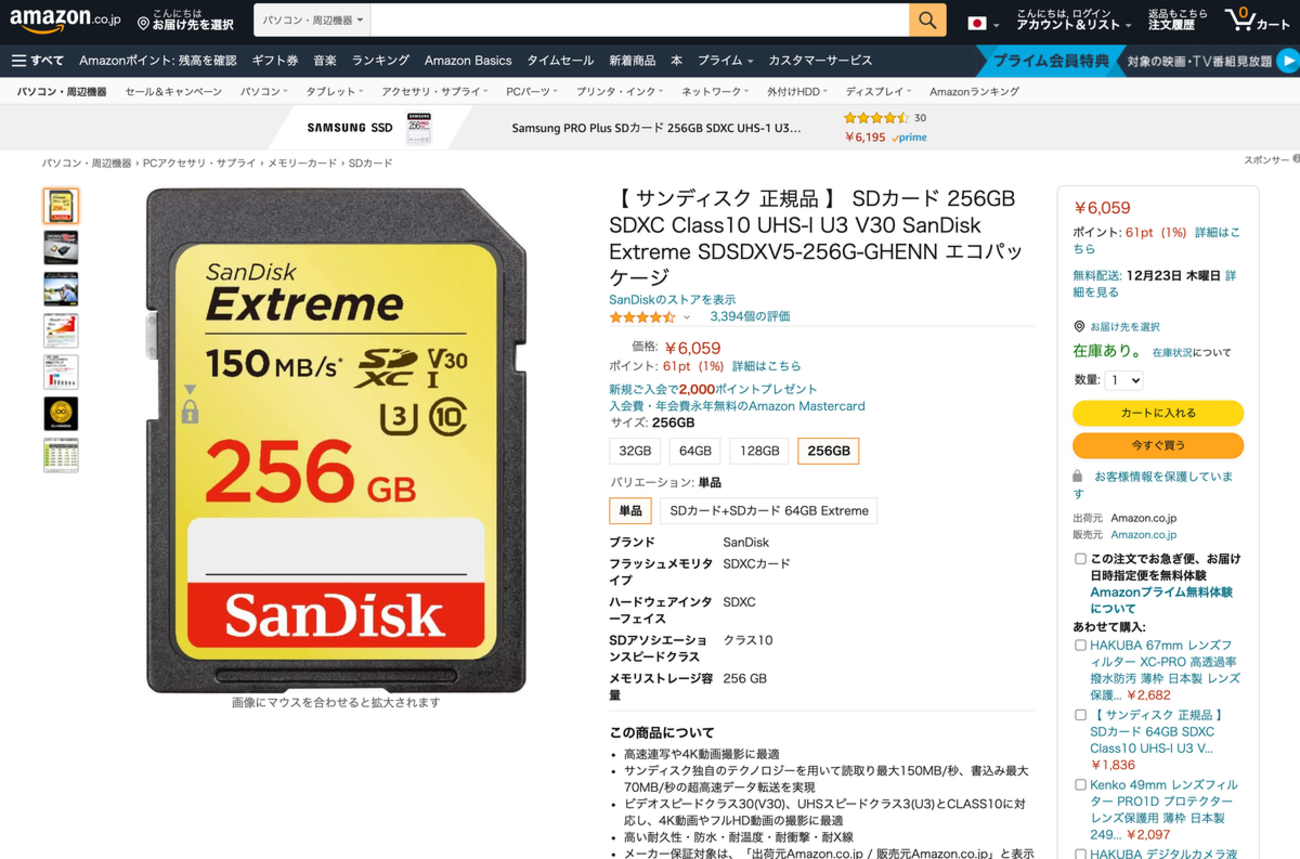The width and height of the screenshot is (1300, 859).
Task: Click the Amazon.co.jp logo
Action: (x=66, y=21)
